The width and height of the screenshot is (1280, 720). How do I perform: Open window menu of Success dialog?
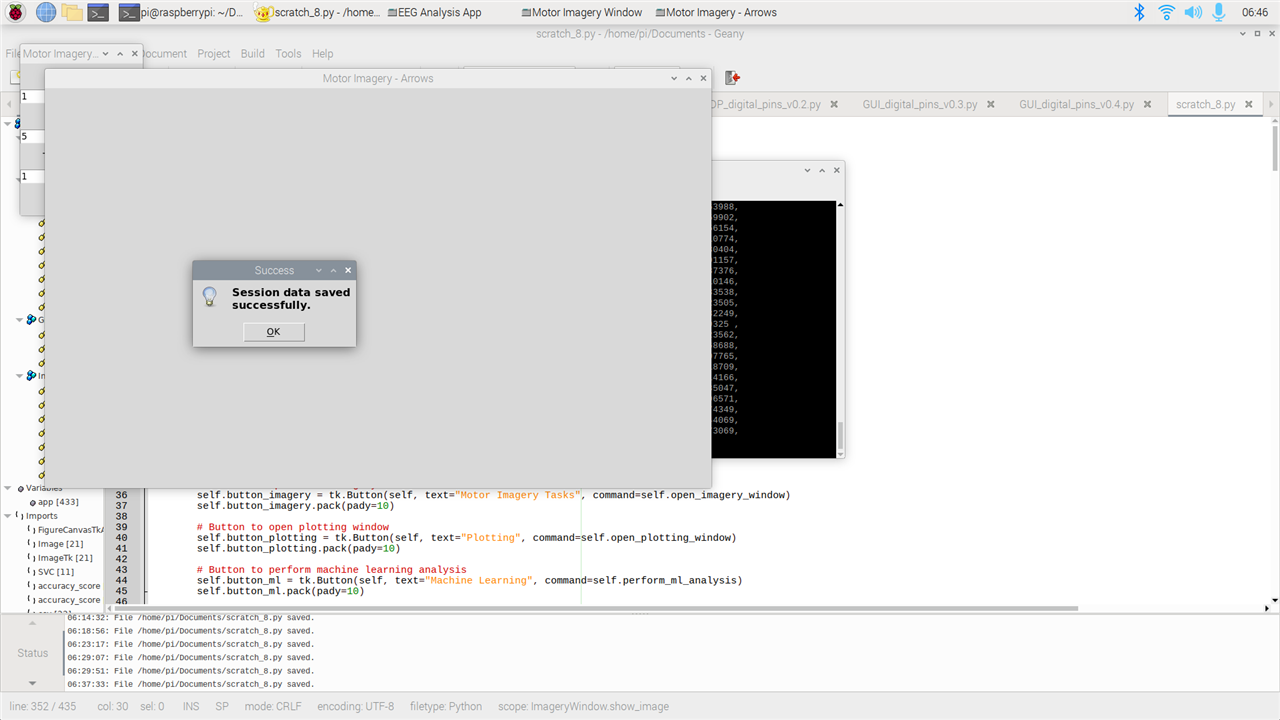pyautogui.click(x=319, y=270)
